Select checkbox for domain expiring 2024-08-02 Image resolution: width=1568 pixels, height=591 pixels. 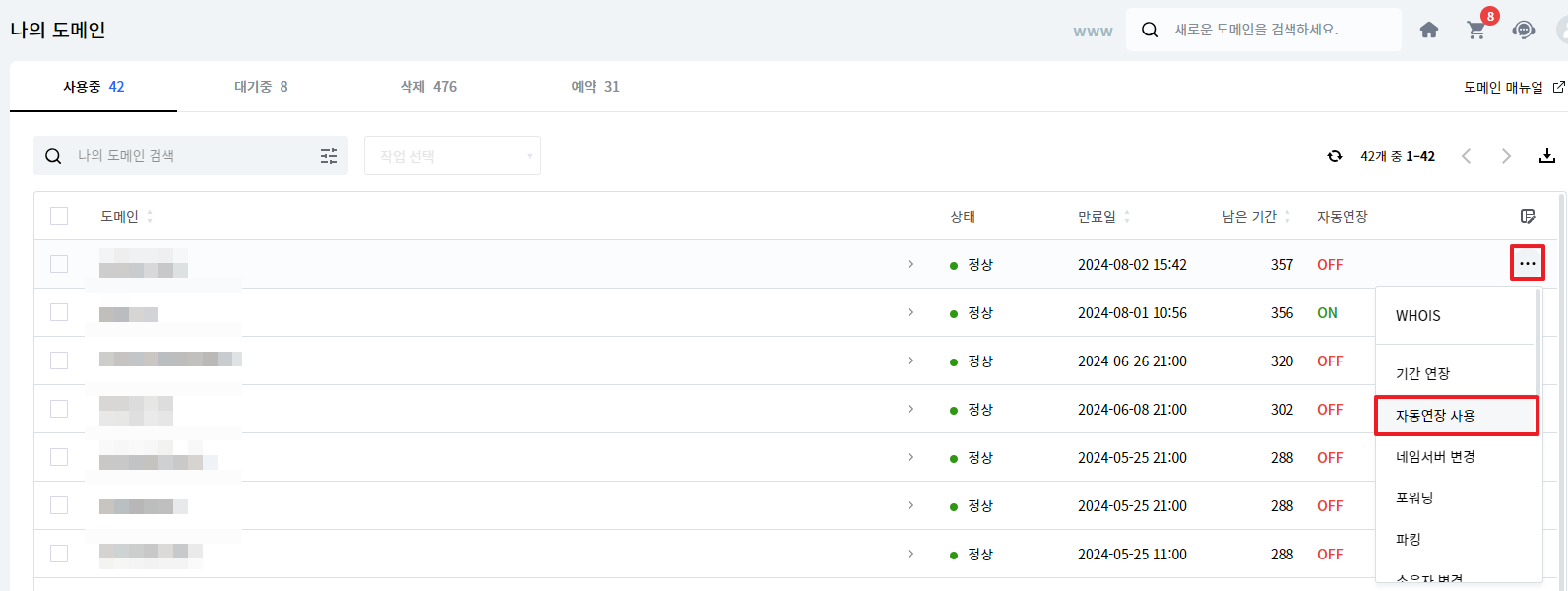(59, 264)
